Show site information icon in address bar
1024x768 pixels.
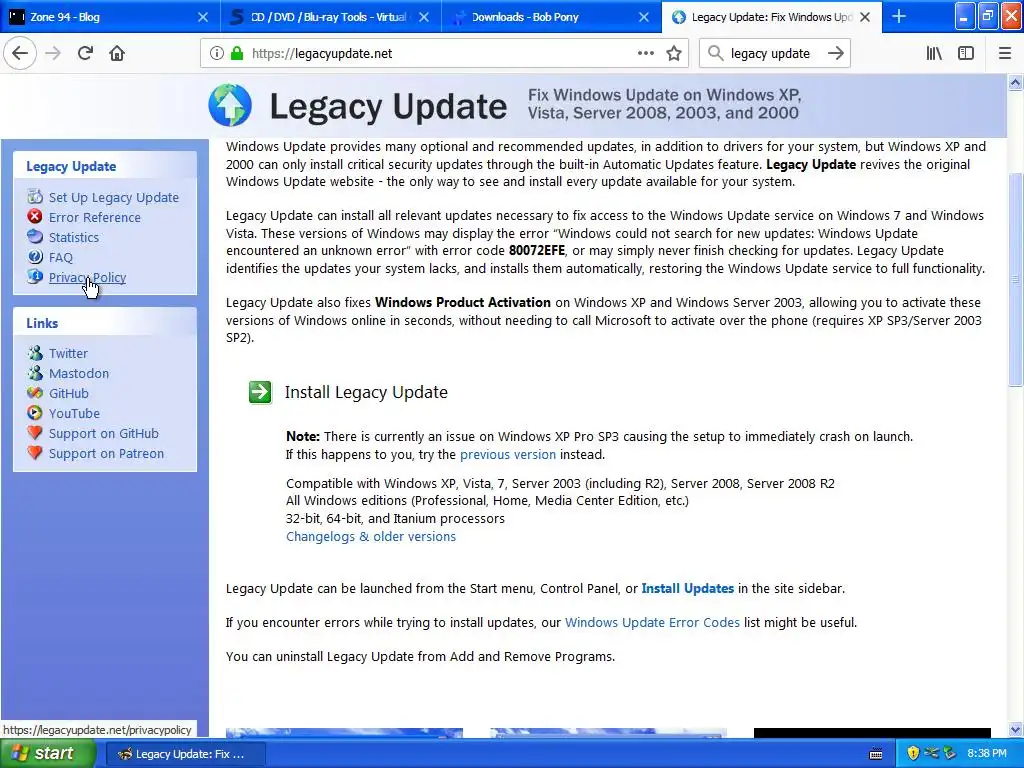[217, 54]
